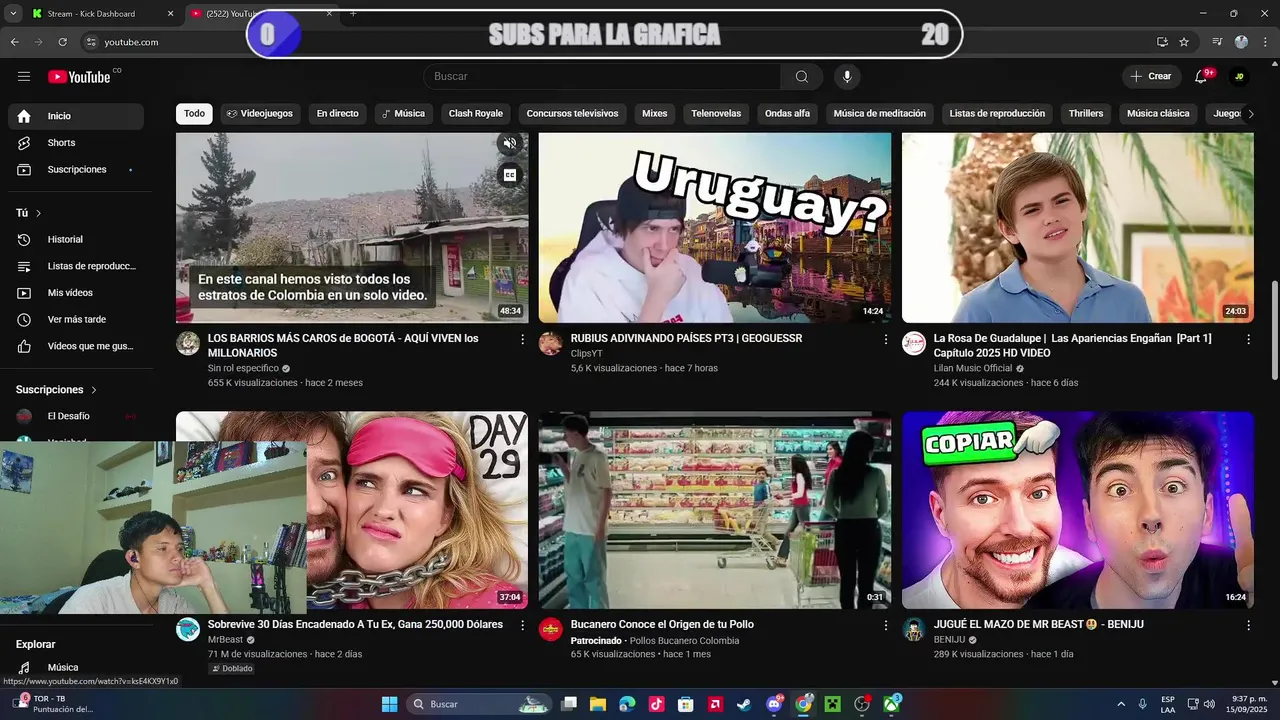
Task: Open the Bucanero supermarket ad thumbnail
Action: (x=715, y=510)
